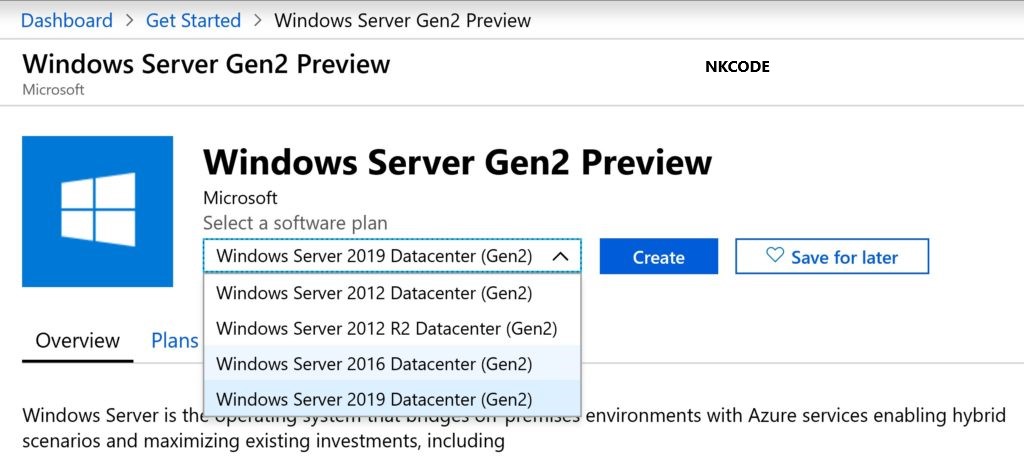Viewport: 1024px width, 472px height.
Task: Click the Windows logo tile
Action: pos(97,211)
